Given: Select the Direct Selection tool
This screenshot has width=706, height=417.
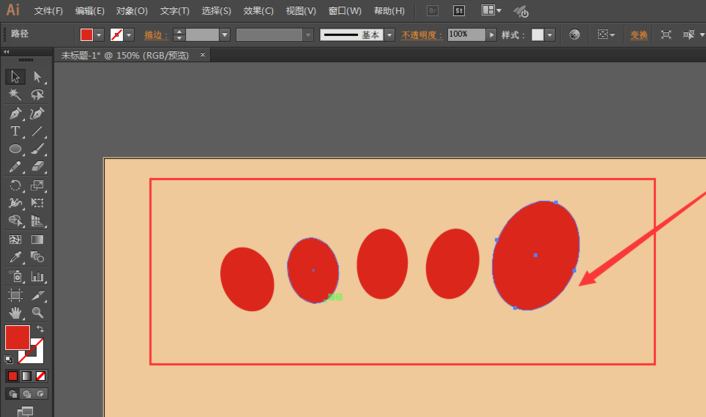Looking at the screenshot, I should click(37, 77).
